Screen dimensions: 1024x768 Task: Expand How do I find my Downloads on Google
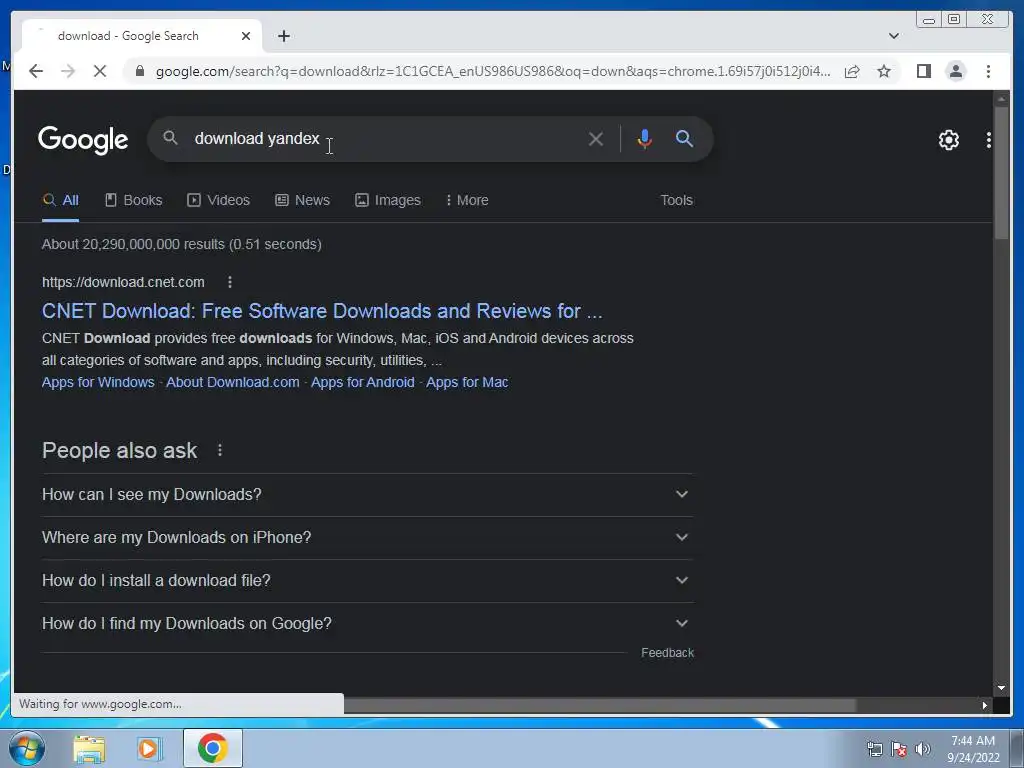tap(367, 624)
